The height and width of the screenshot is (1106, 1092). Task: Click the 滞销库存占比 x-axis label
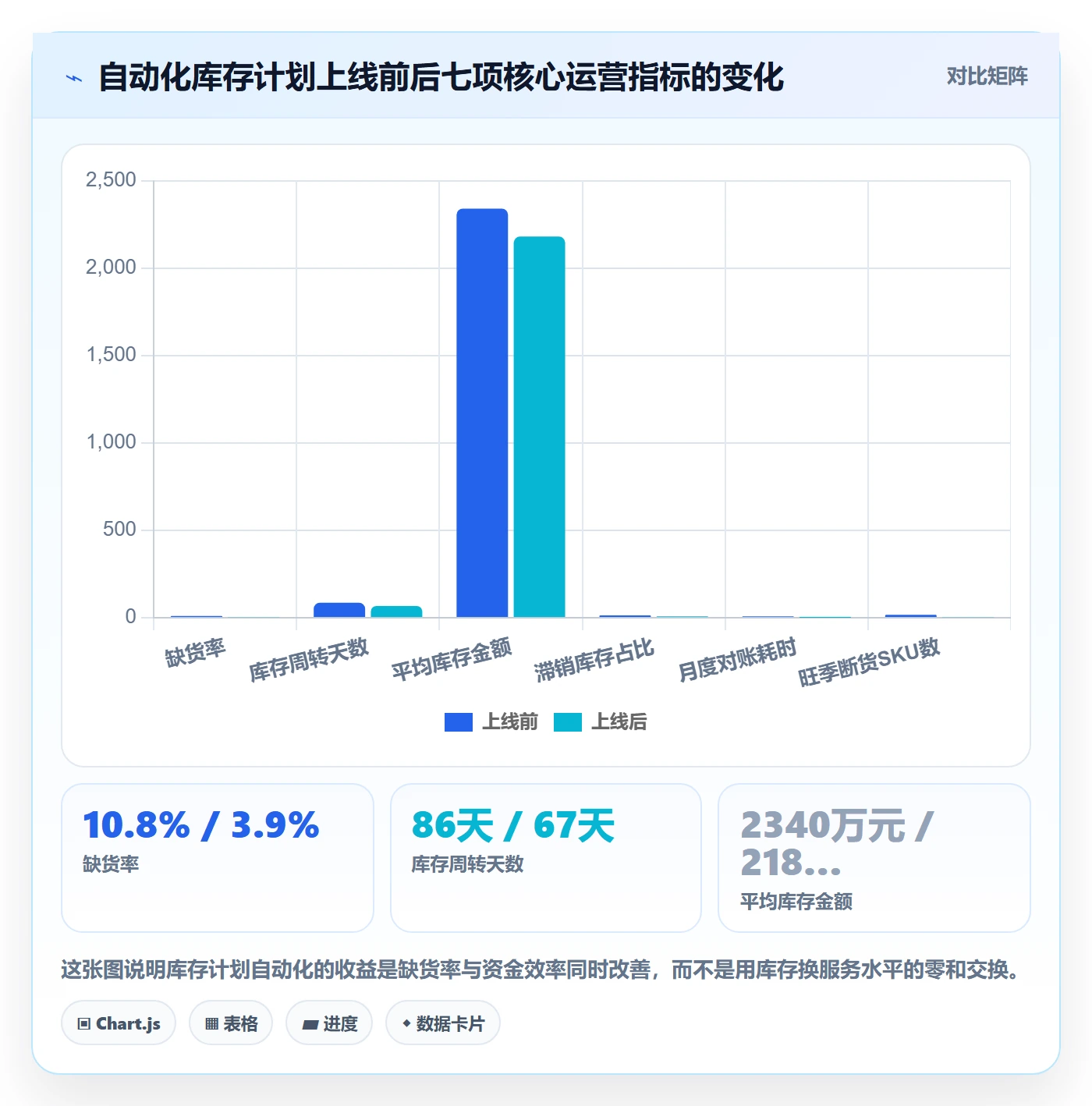594,660
